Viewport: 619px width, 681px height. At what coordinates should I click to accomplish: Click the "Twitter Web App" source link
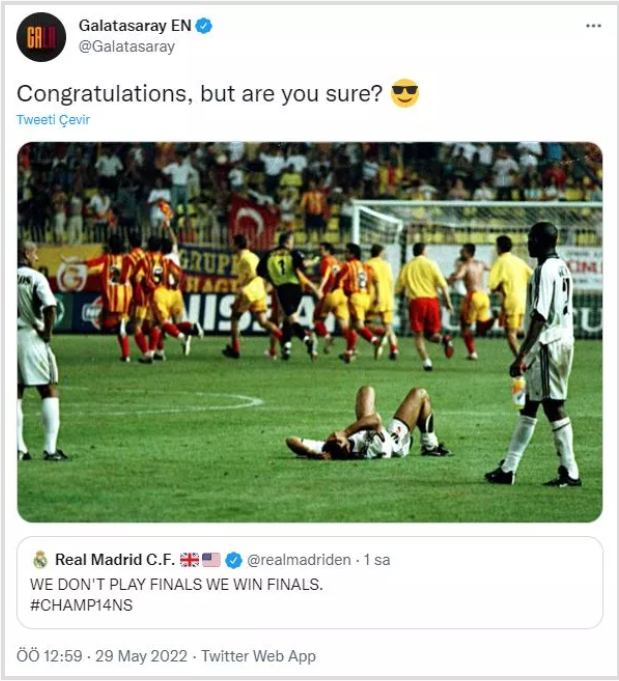tap(258, 656)
